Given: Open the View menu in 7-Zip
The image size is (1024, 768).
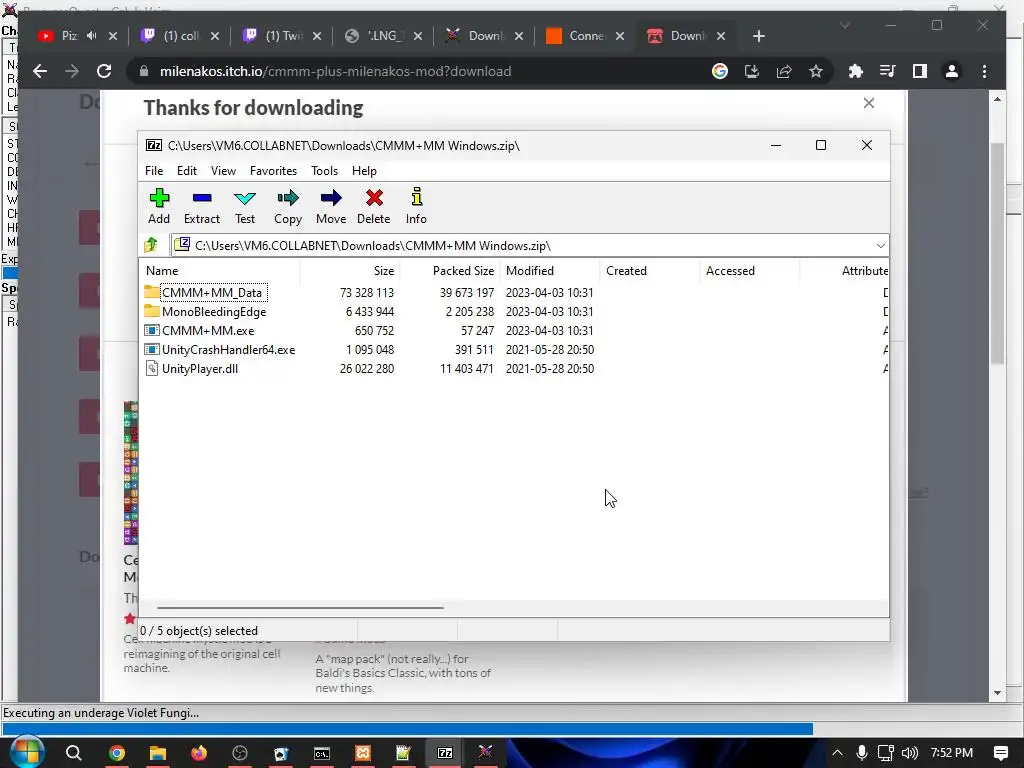Looking at the screenshot, I should (223, 170).
